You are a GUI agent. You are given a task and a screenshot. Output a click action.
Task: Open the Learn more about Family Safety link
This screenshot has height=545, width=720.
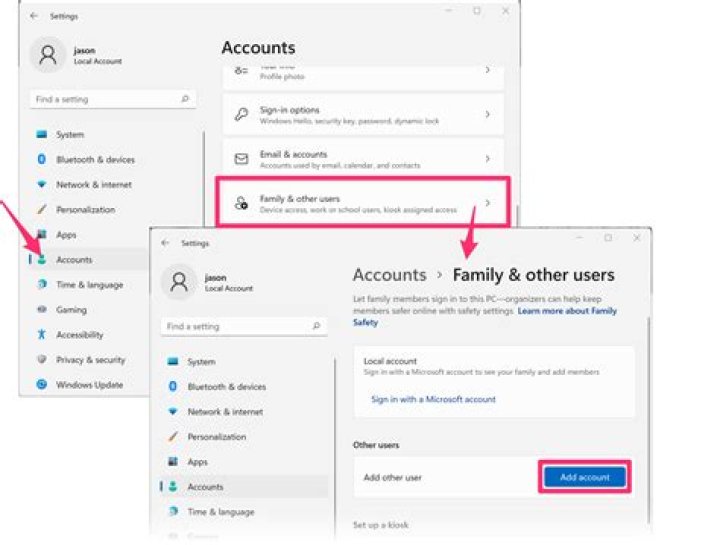pyautogui.click(x=567, y=311)
